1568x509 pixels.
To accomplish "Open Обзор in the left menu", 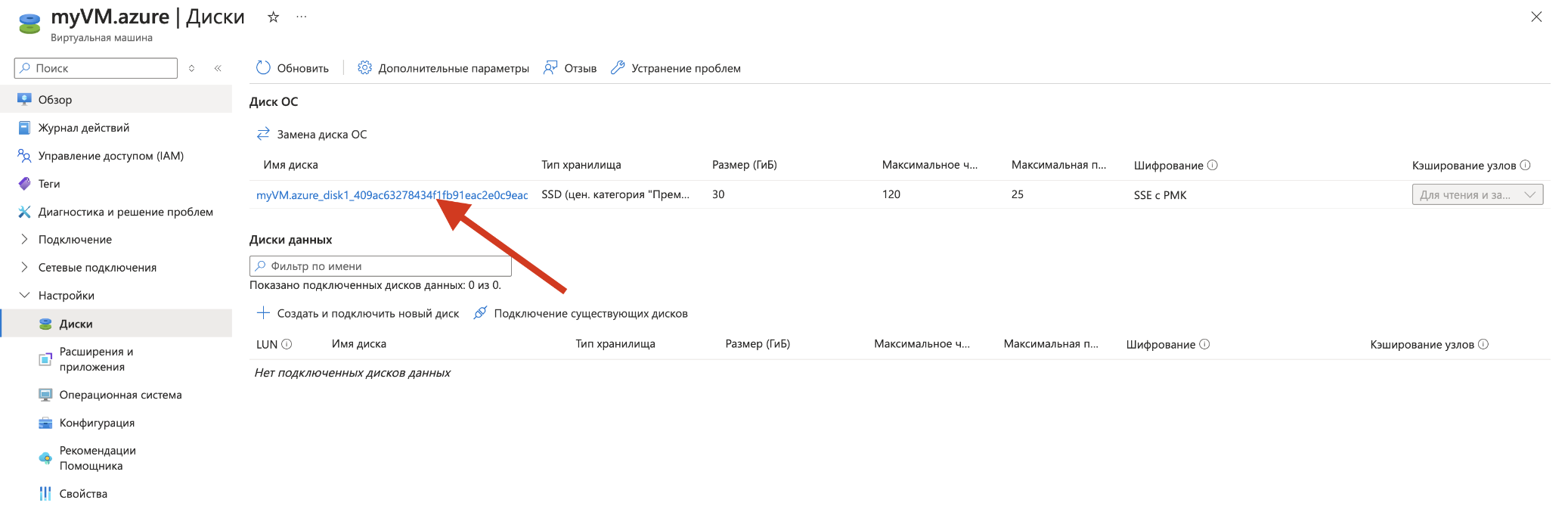I will pyautogui.click(x=55, y=100).
